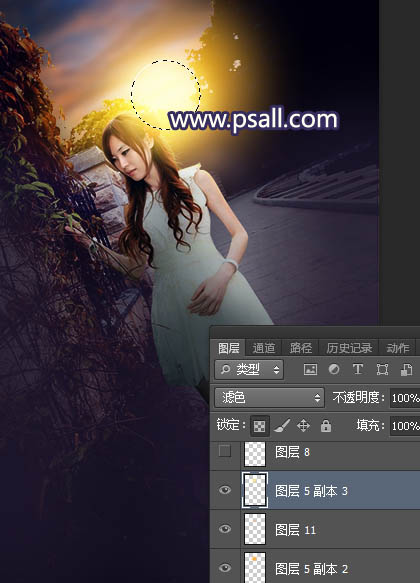The image size is (420, 583).
Task: Filter layers by pixel image icon
Action: (x=310, y=369)
